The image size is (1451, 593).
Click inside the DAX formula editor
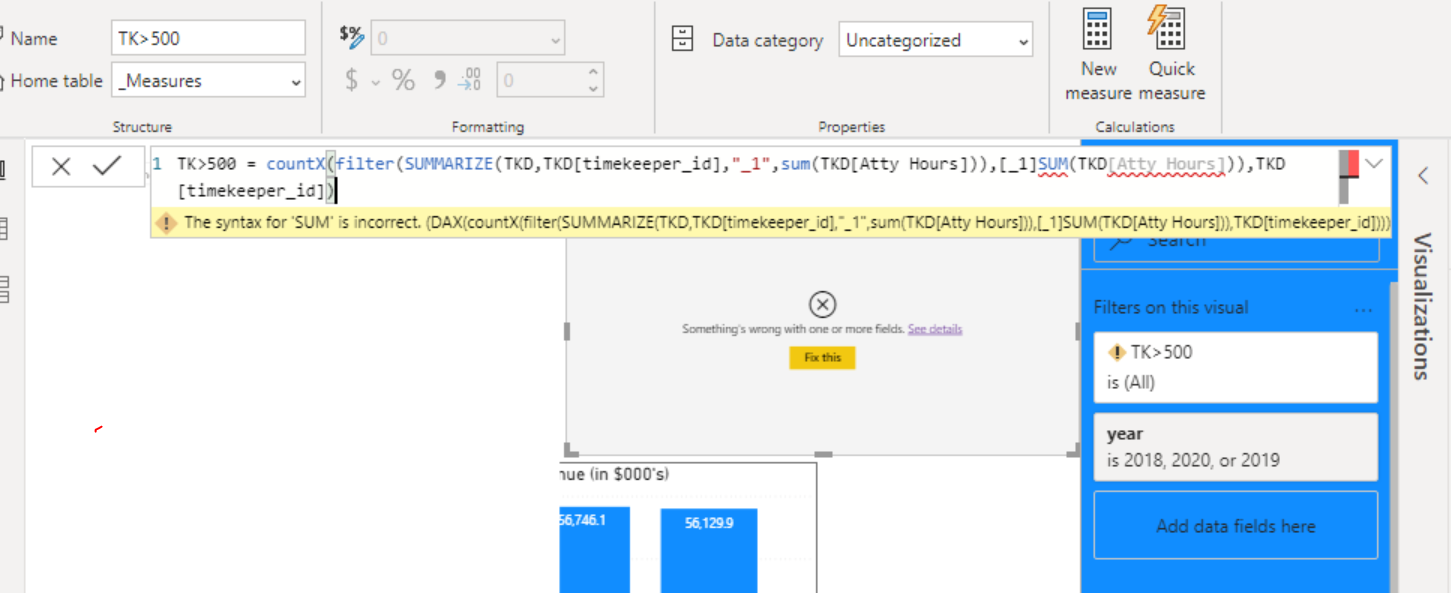coord(740,176)
